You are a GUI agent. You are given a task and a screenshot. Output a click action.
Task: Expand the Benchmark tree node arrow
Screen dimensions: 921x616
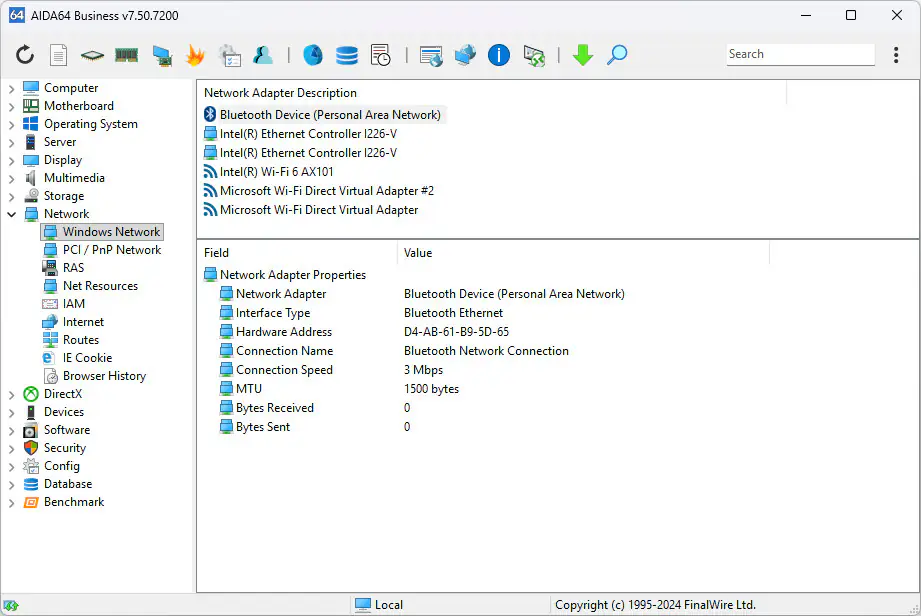point(12,503)
